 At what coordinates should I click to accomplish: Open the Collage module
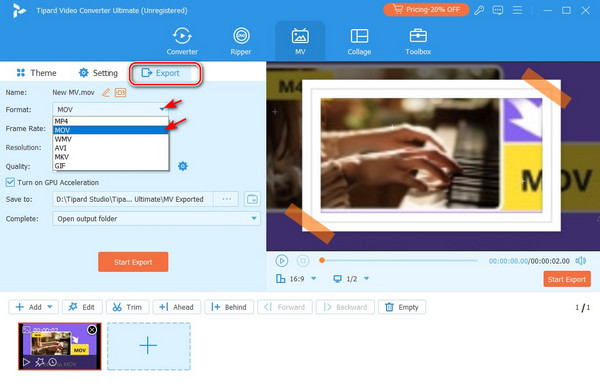coord(359,41)
